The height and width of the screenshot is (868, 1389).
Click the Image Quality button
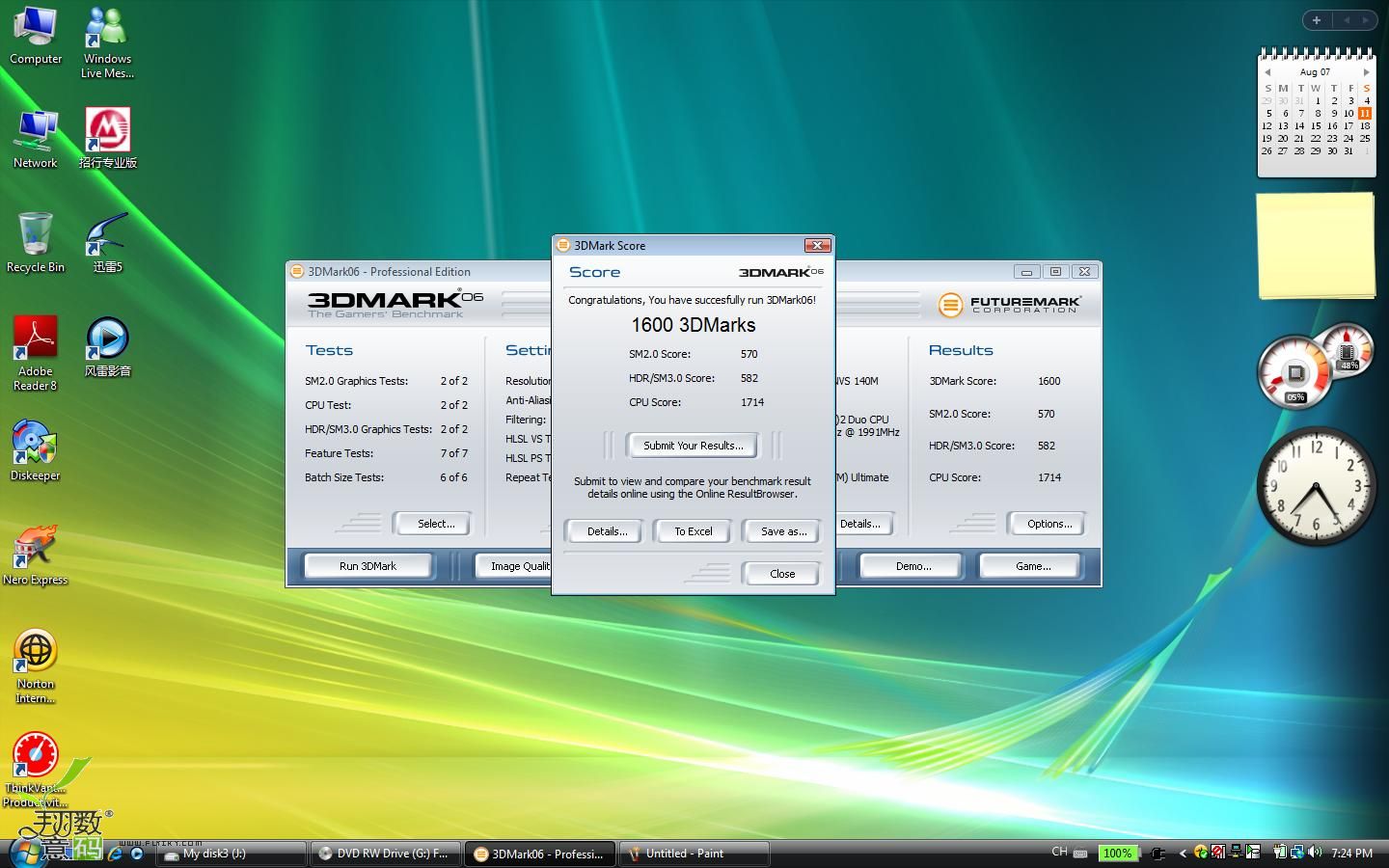tap(514, 566)
